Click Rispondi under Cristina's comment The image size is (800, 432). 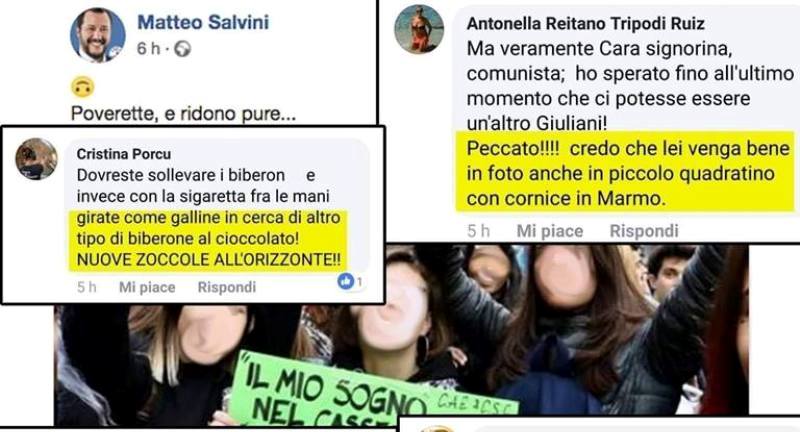pos(227,287)
